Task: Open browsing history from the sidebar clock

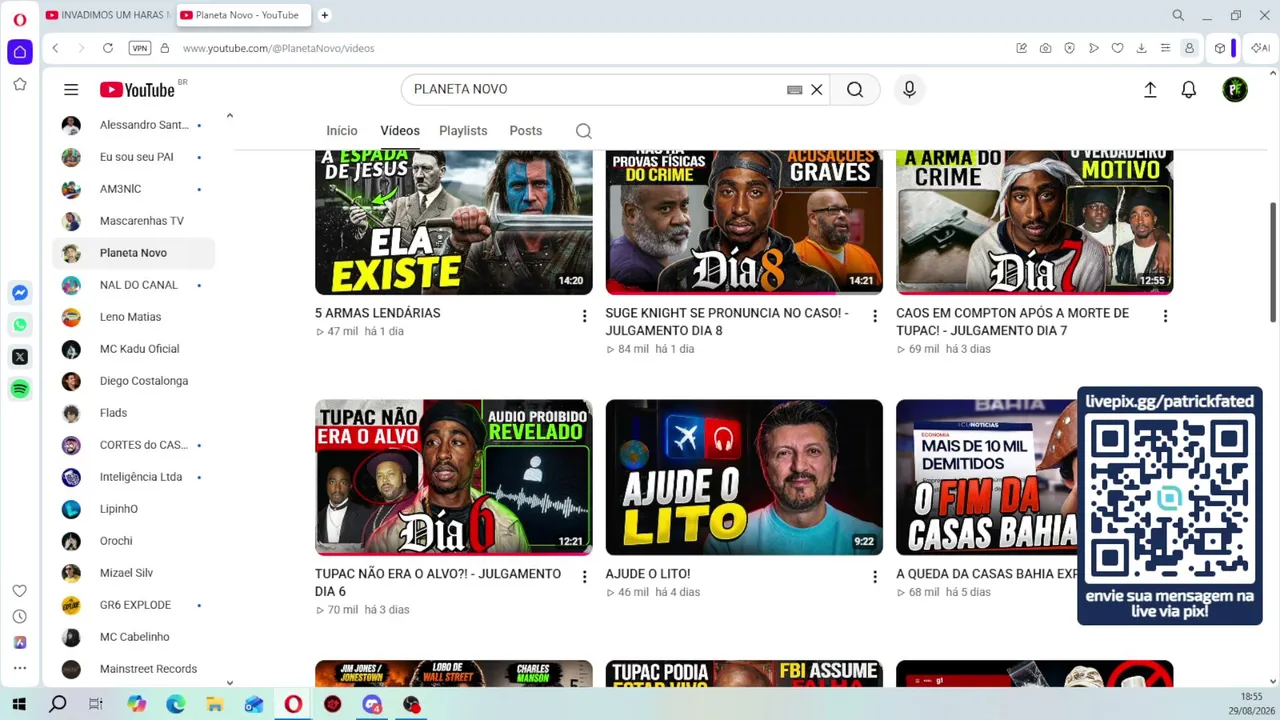Action: (20, 617)
